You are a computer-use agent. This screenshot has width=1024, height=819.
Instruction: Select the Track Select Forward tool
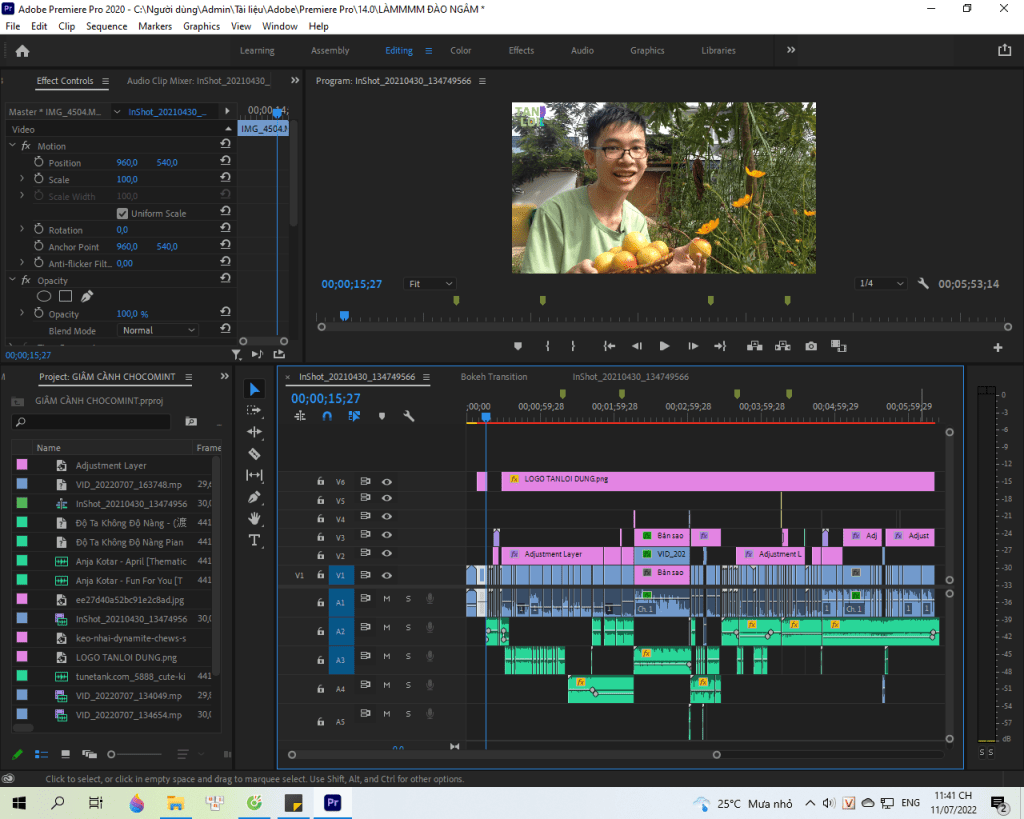tap(254, 410)
